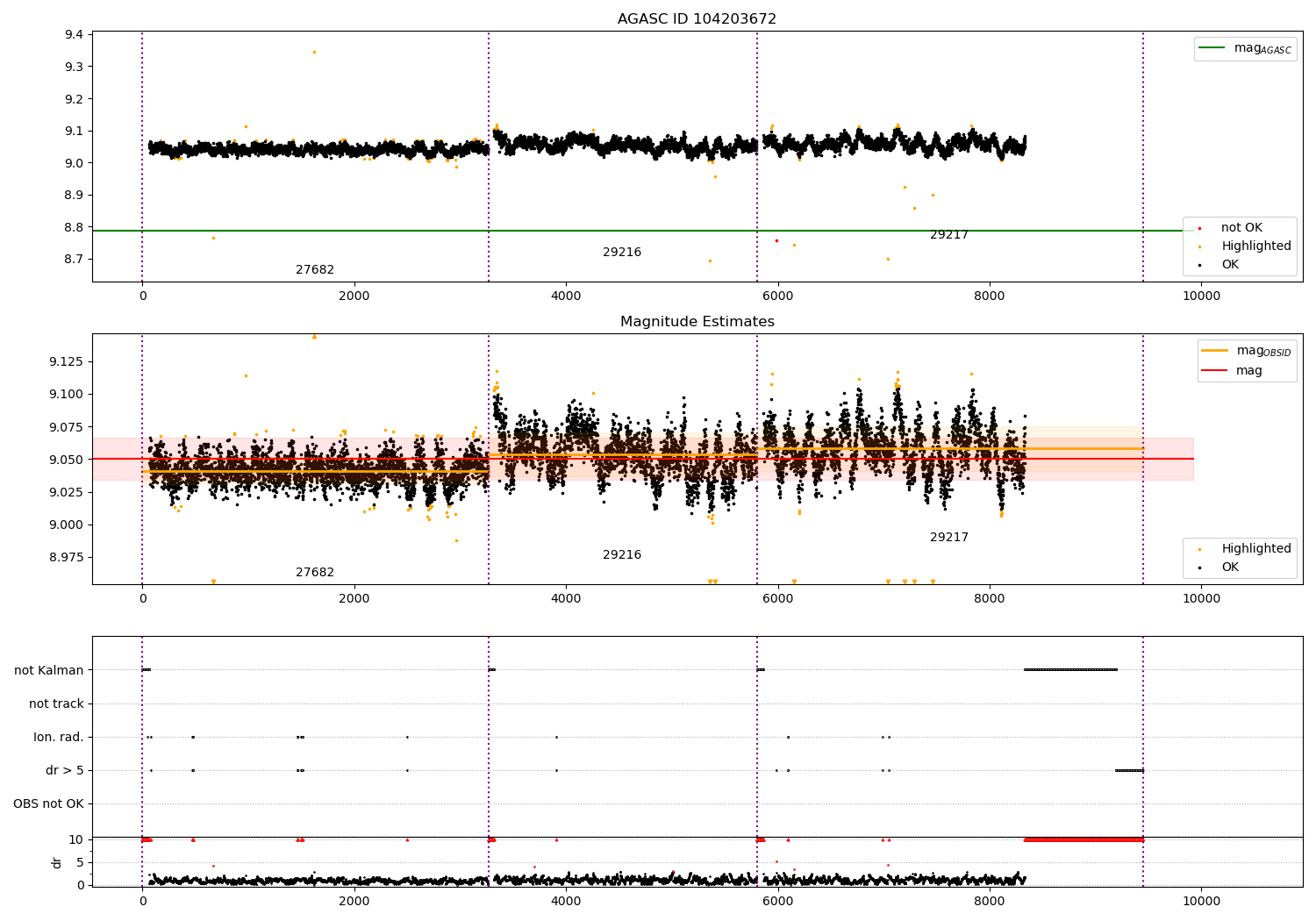Click the 5 tick on the dr axis
This screenshot has width=1316, height=921.
pyautogui.click(x=80, y=863)
